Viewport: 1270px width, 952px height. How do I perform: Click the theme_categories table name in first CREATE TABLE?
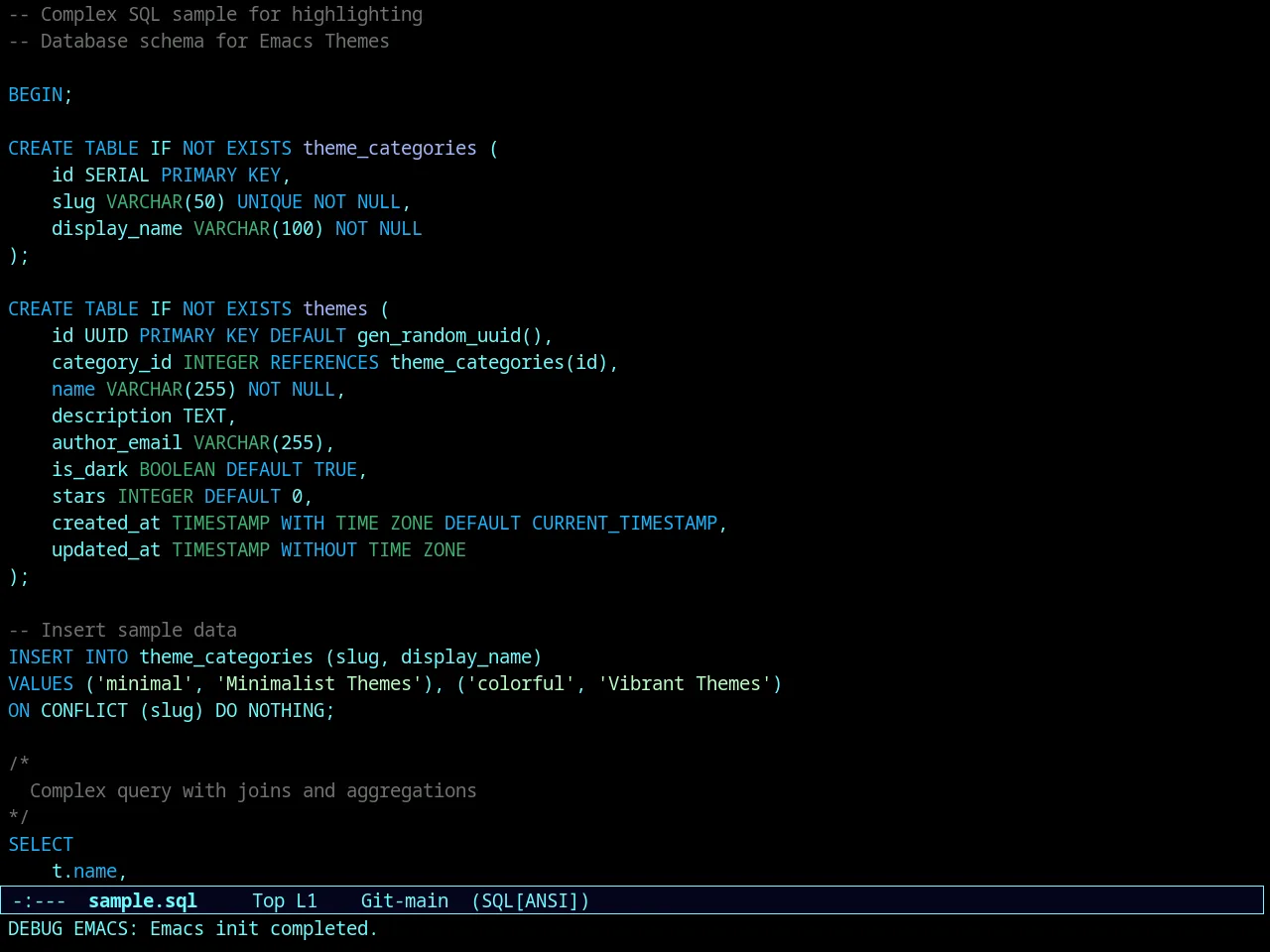coord(390,148)
